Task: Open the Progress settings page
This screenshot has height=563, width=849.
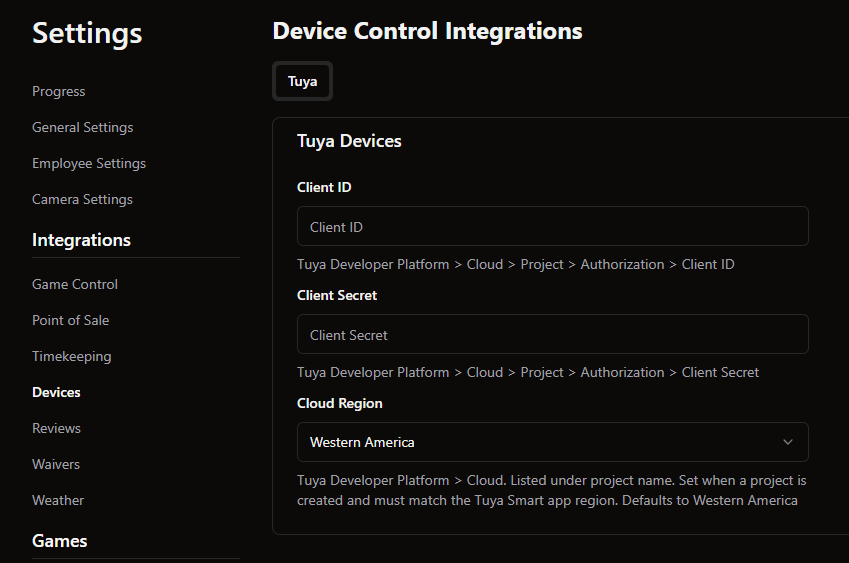Action: (58, 91)
